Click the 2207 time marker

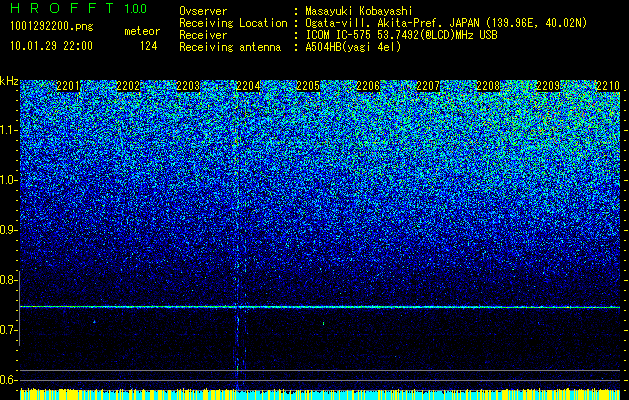click(x=428, y=86)
